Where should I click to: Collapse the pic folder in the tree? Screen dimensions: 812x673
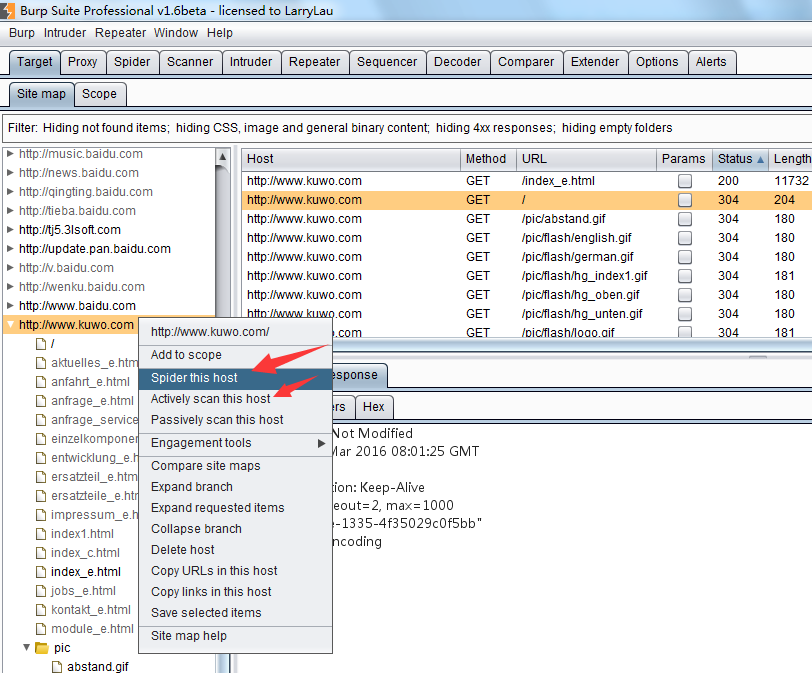pos(27,648)
